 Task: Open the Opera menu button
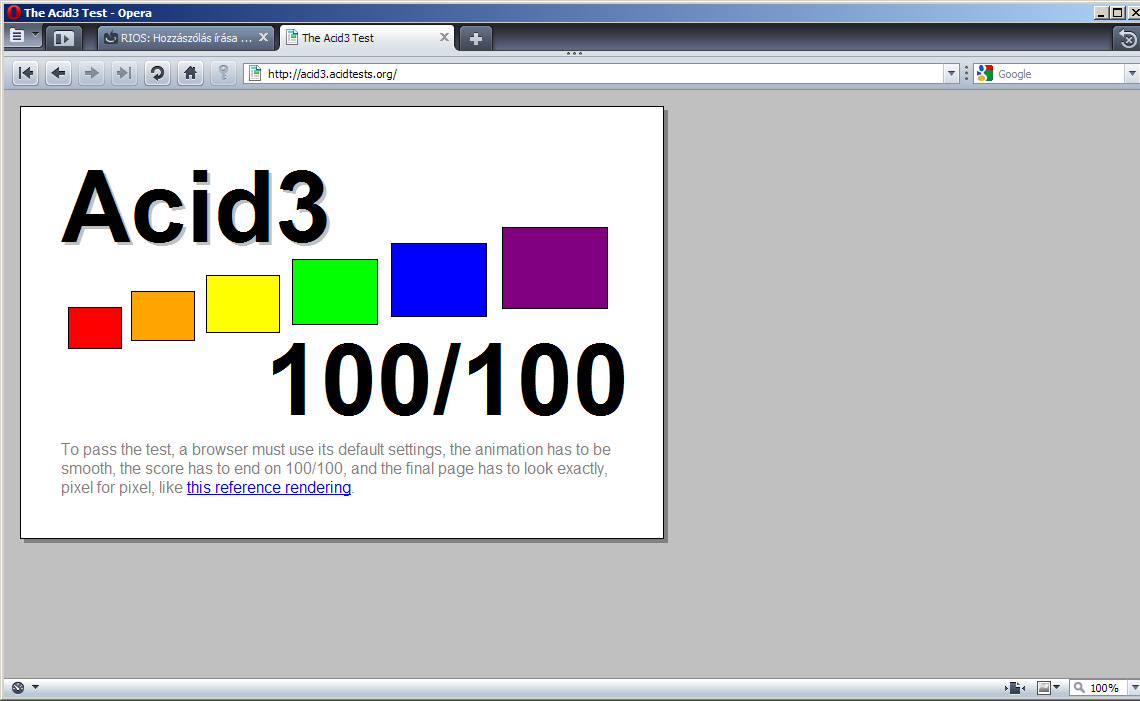tap(17, 36)
